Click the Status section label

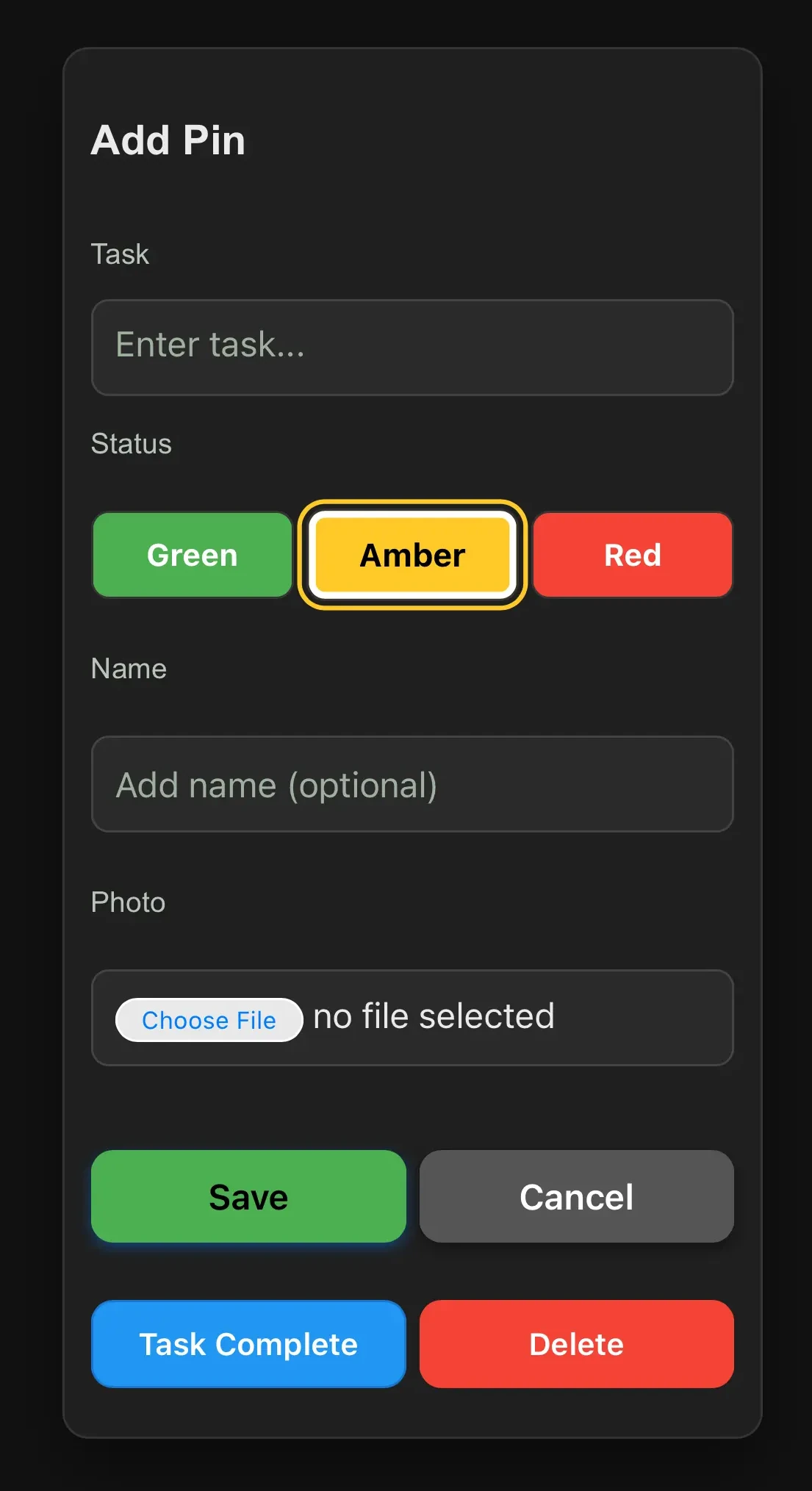click(131, 444)
